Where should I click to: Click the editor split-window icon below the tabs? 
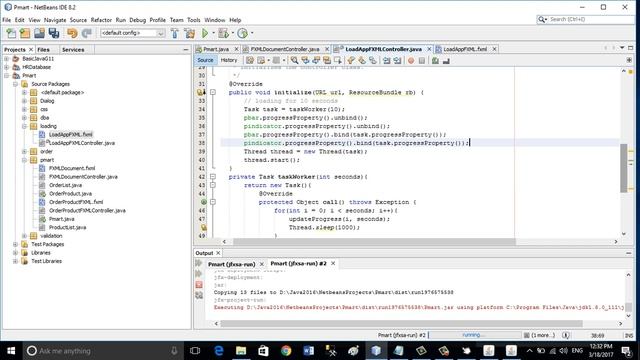pos(629,60)
